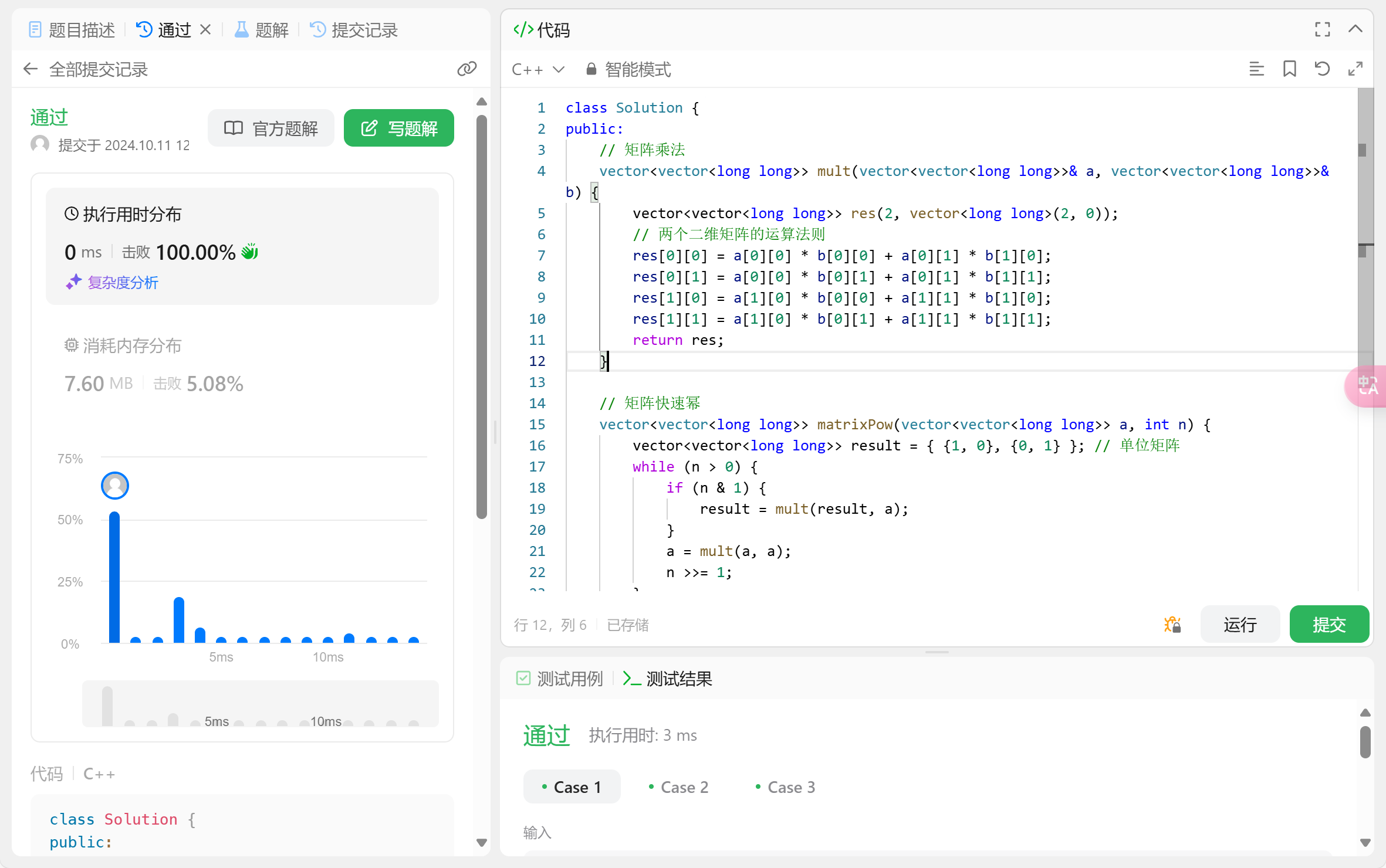The width and height of the screenshot is (1386, 868).
Task: Select Case 1 result
Action: pos(572,787)
